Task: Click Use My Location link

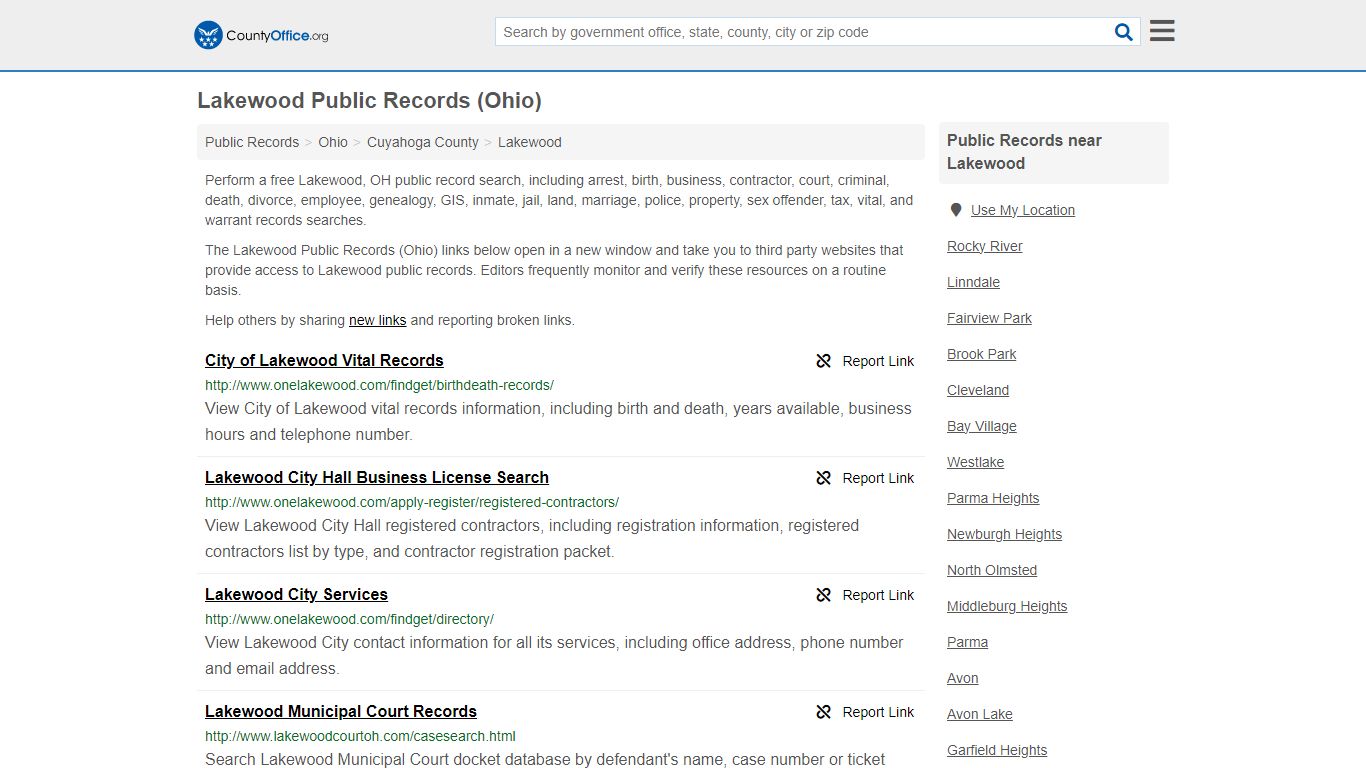Action: (x=1023, y=210)
